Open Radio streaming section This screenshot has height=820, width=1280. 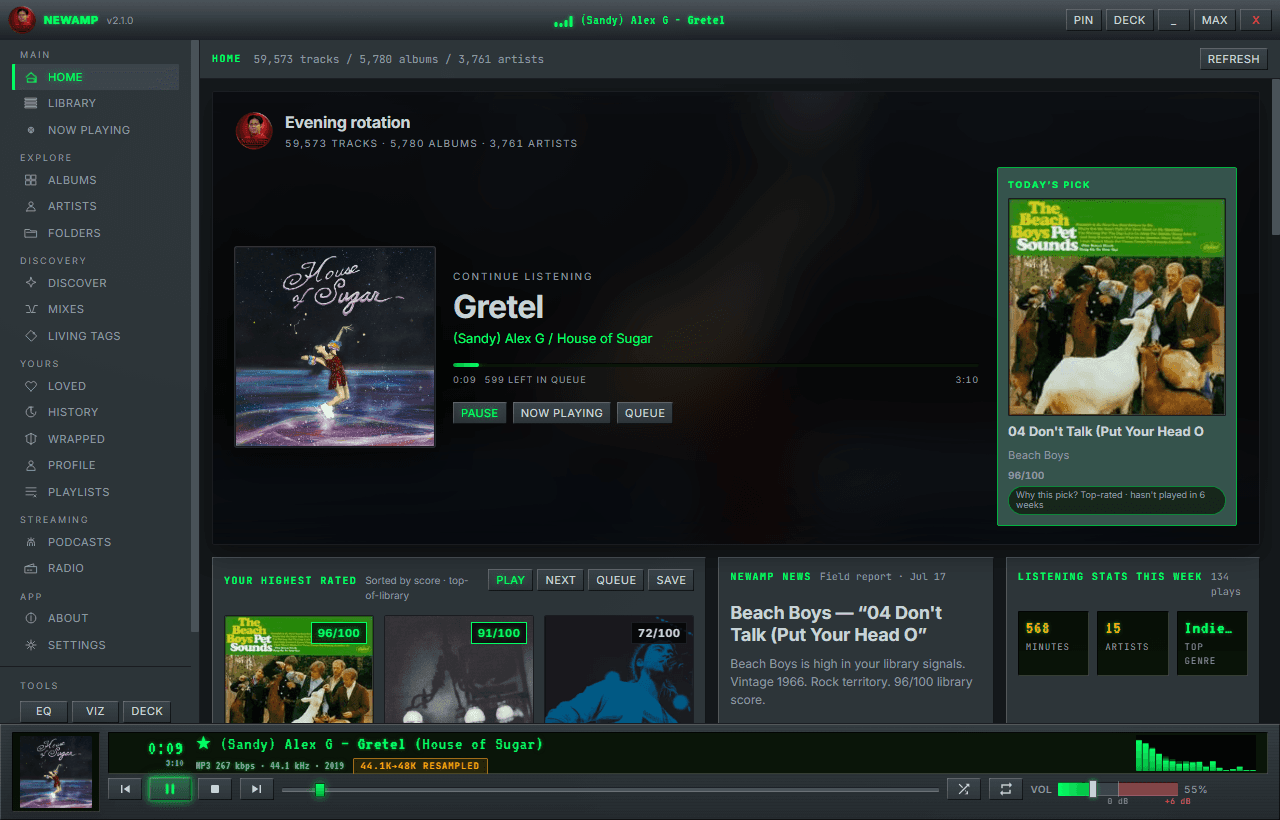click(96, 568)
